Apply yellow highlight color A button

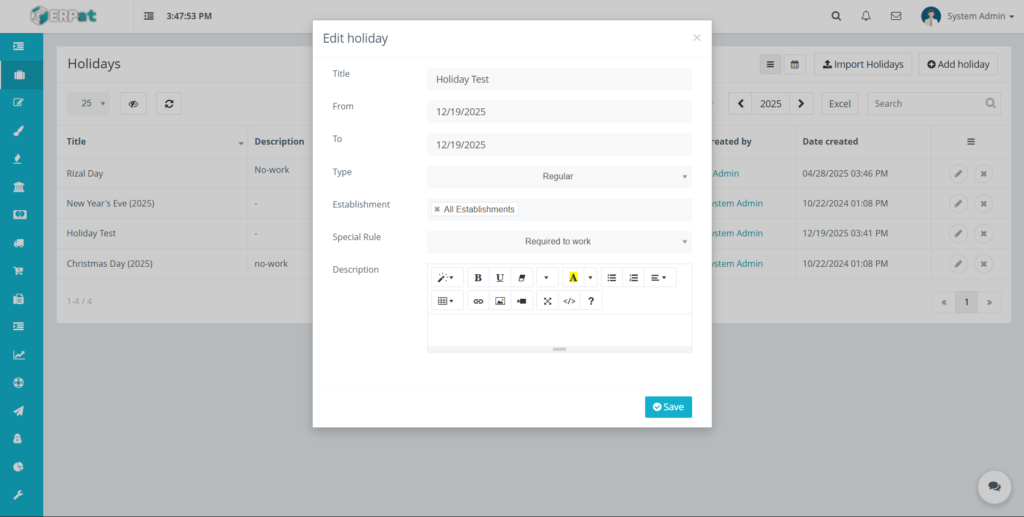(x=573, y=277)
